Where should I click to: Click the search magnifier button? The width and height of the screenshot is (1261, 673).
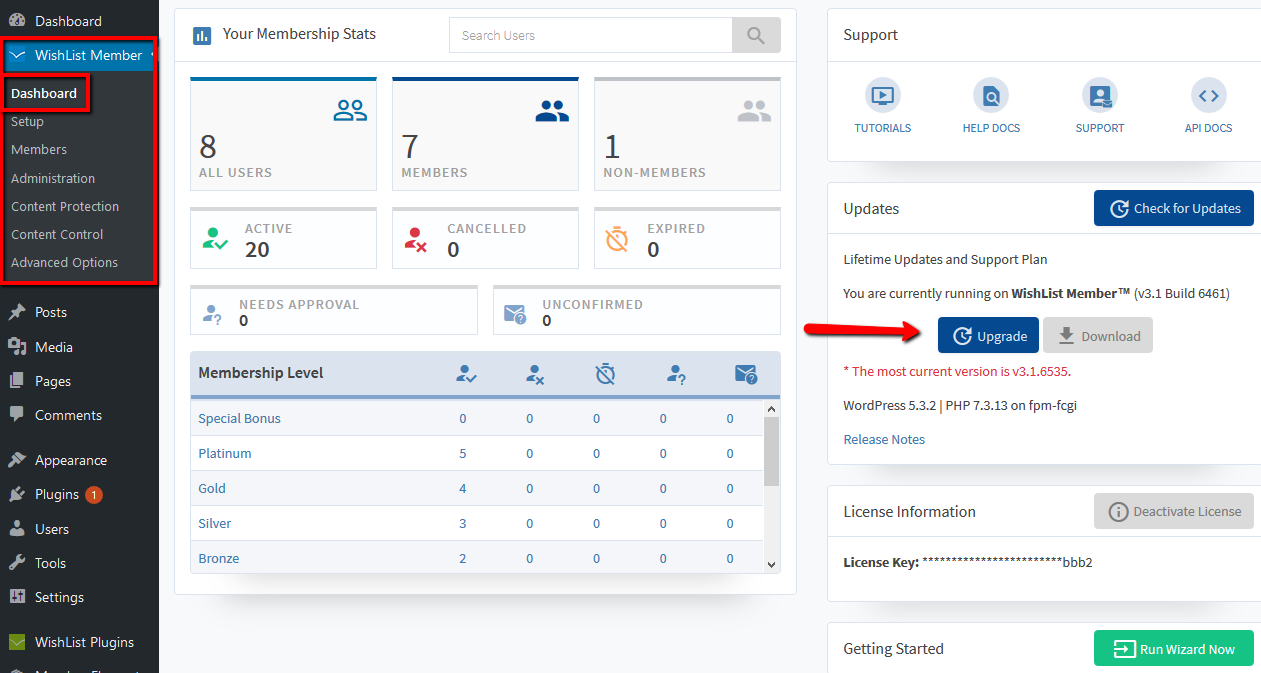[756, 35]
